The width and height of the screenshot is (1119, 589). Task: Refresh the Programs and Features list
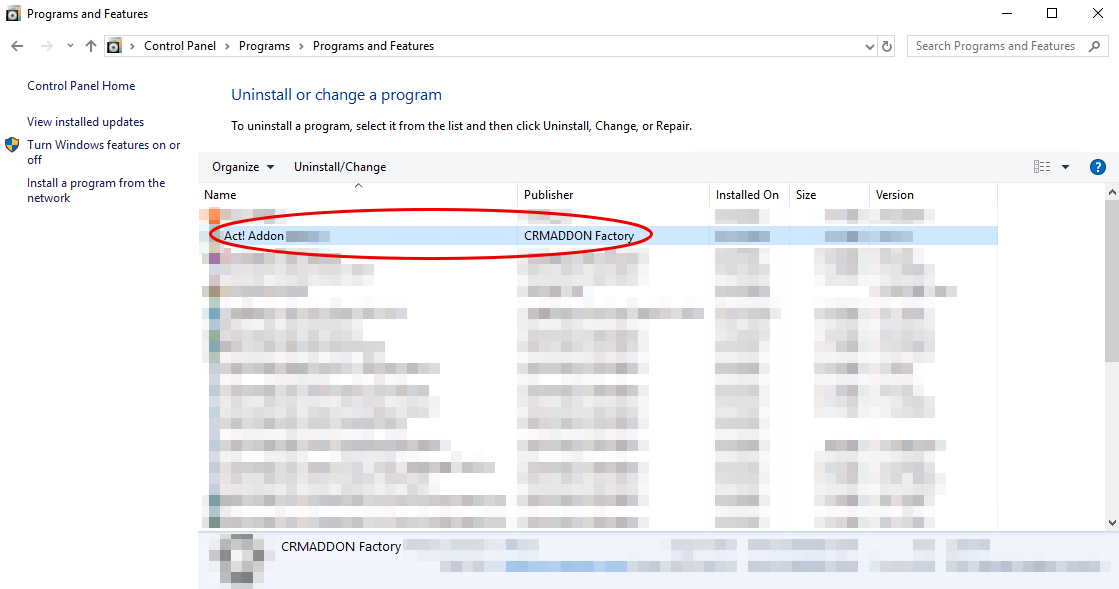887,46
